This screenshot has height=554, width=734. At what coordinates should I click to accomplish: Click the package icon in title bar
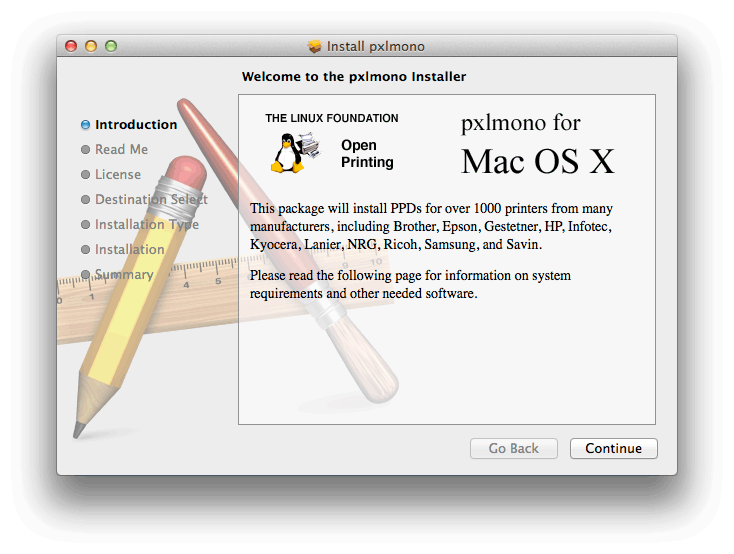(315, 46)
